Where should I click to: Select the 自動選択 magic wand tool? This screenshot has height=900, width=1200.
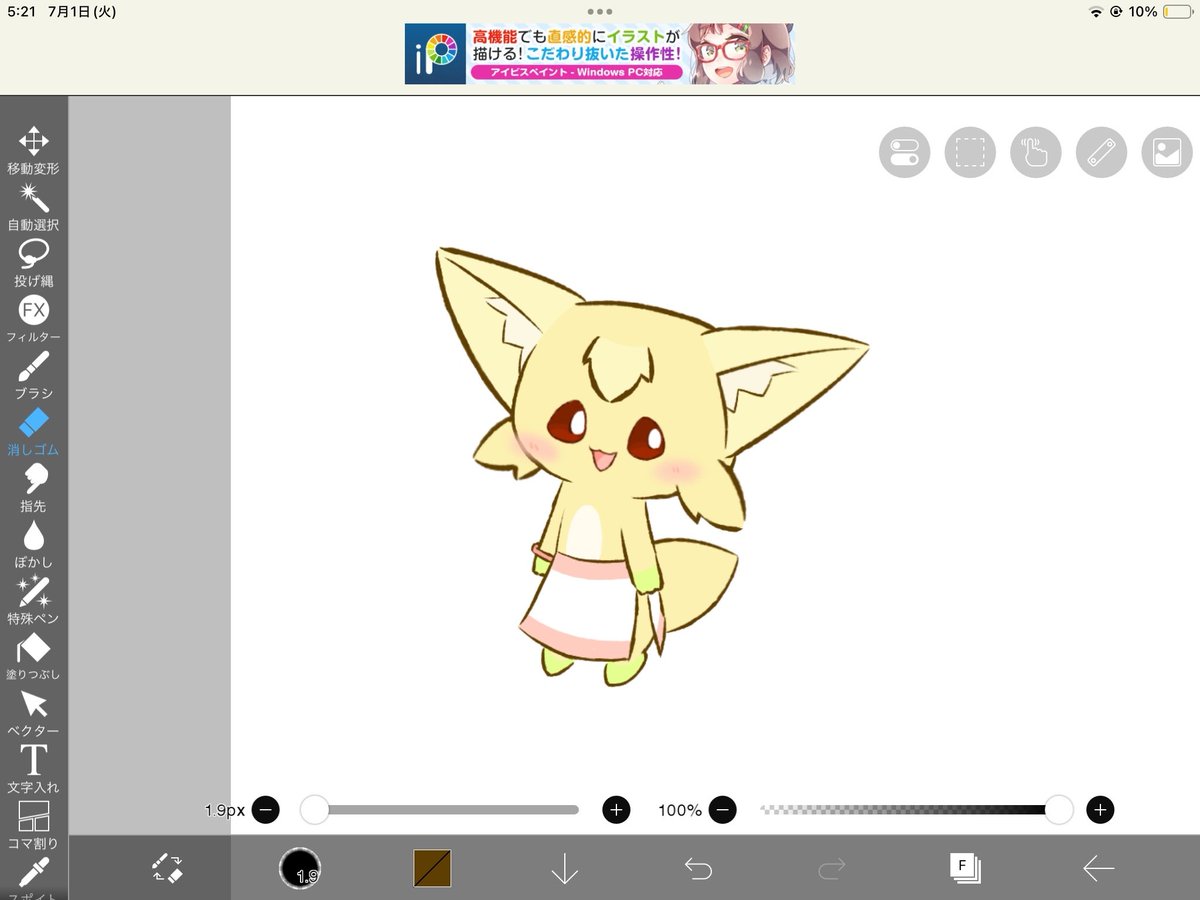(33, 206)
